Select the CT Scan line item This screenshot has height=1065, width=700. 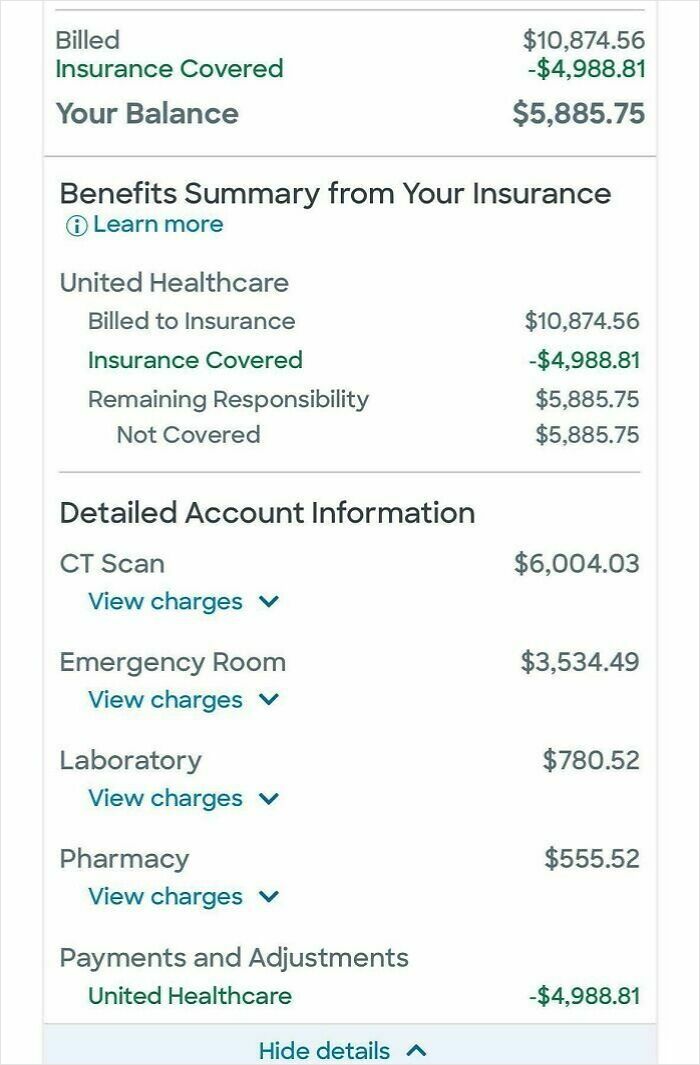112,563
